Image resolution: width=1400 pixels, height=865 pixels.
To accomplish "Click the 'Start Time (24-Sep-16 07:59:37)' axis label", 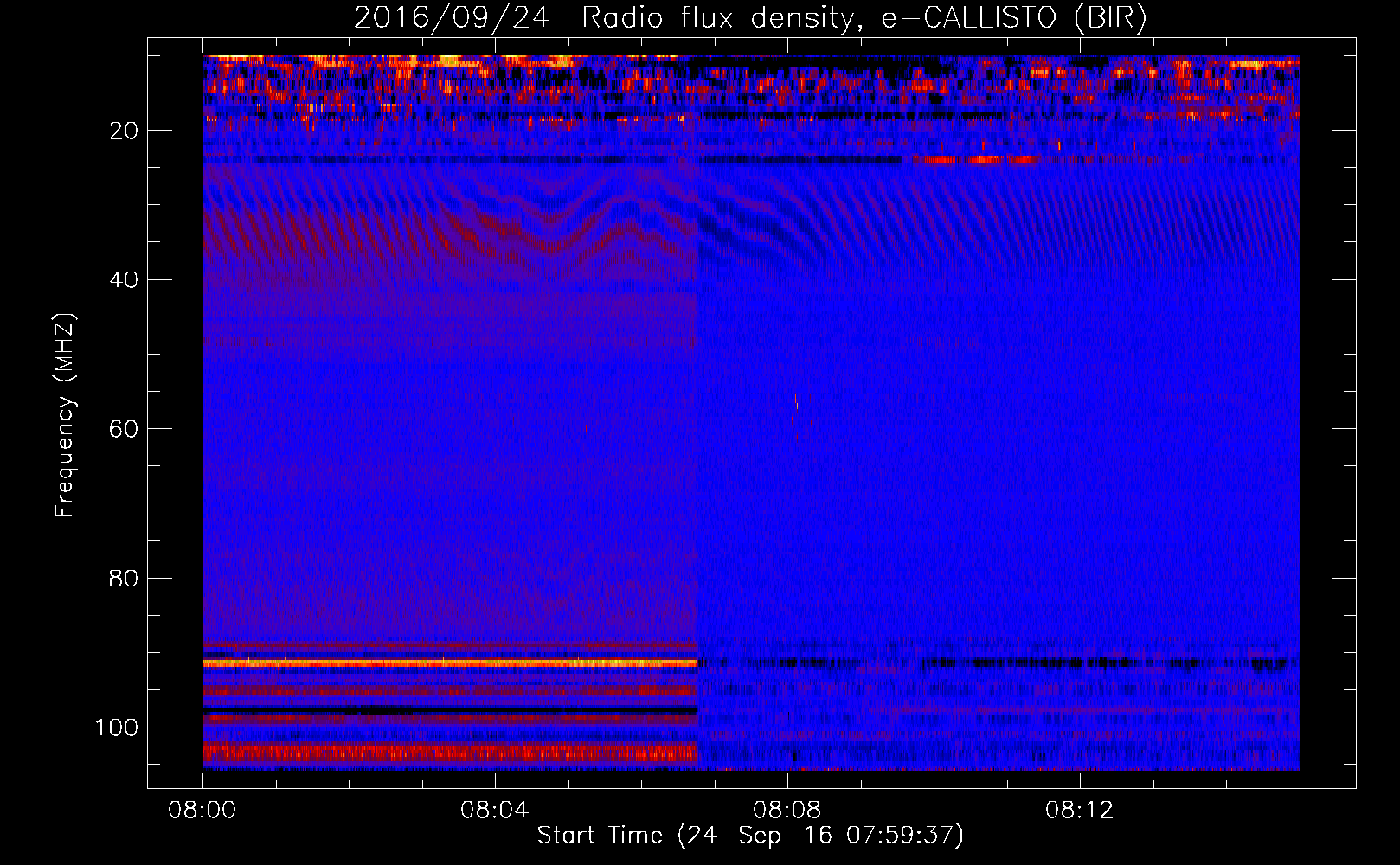I will pos(750,836).
